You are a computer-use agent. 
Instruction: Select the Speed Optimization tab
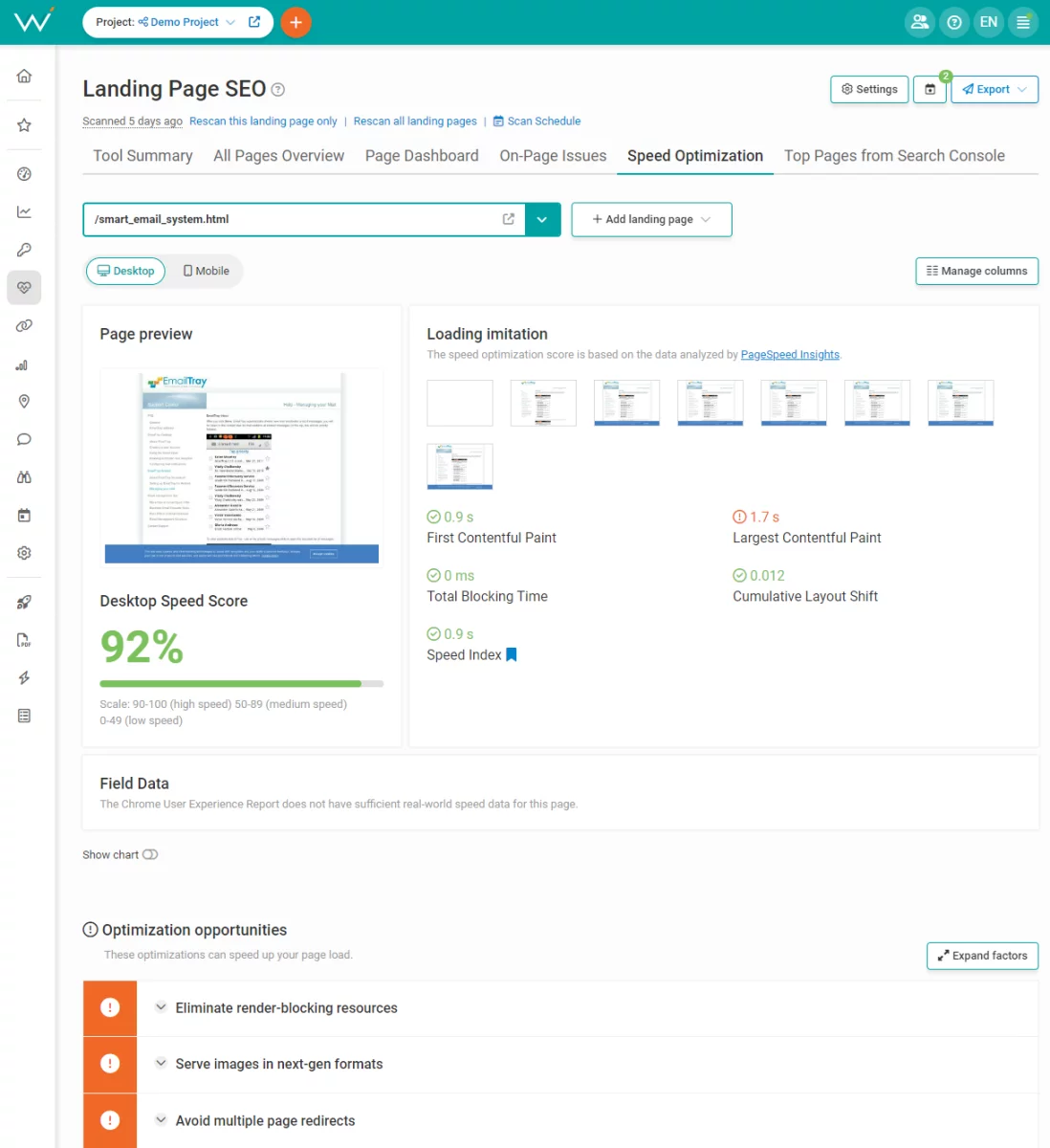tap(695, 156)
